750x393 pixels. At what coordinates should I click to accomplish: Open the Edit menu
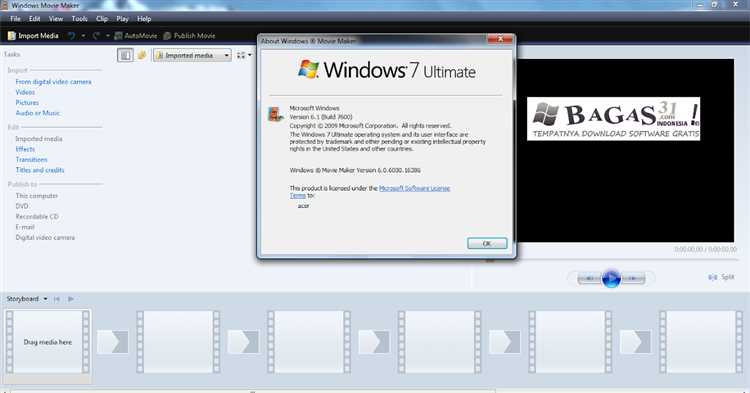pyautogui.click(x=34, y=19)
